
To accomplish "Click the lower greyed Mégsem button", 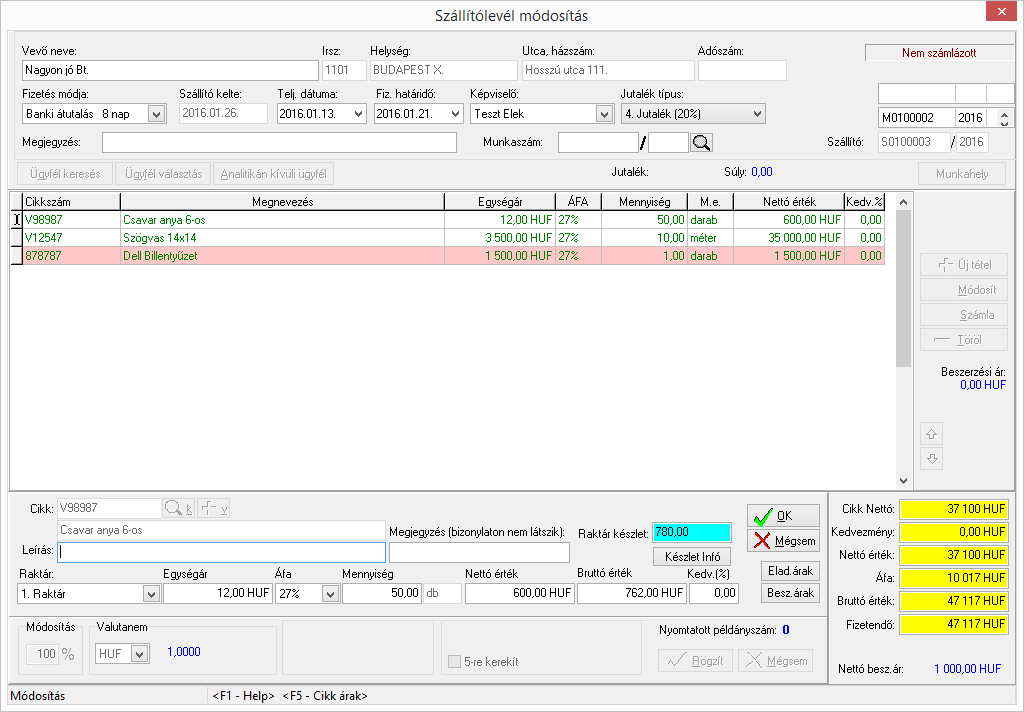I will tap(776, 660).
